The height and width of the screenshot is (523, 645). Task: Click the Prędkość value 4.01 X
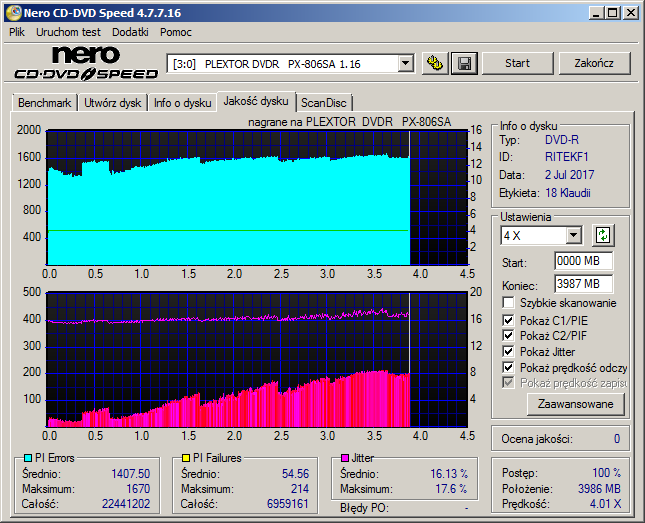pyautogui.click(x=605, y=504)
